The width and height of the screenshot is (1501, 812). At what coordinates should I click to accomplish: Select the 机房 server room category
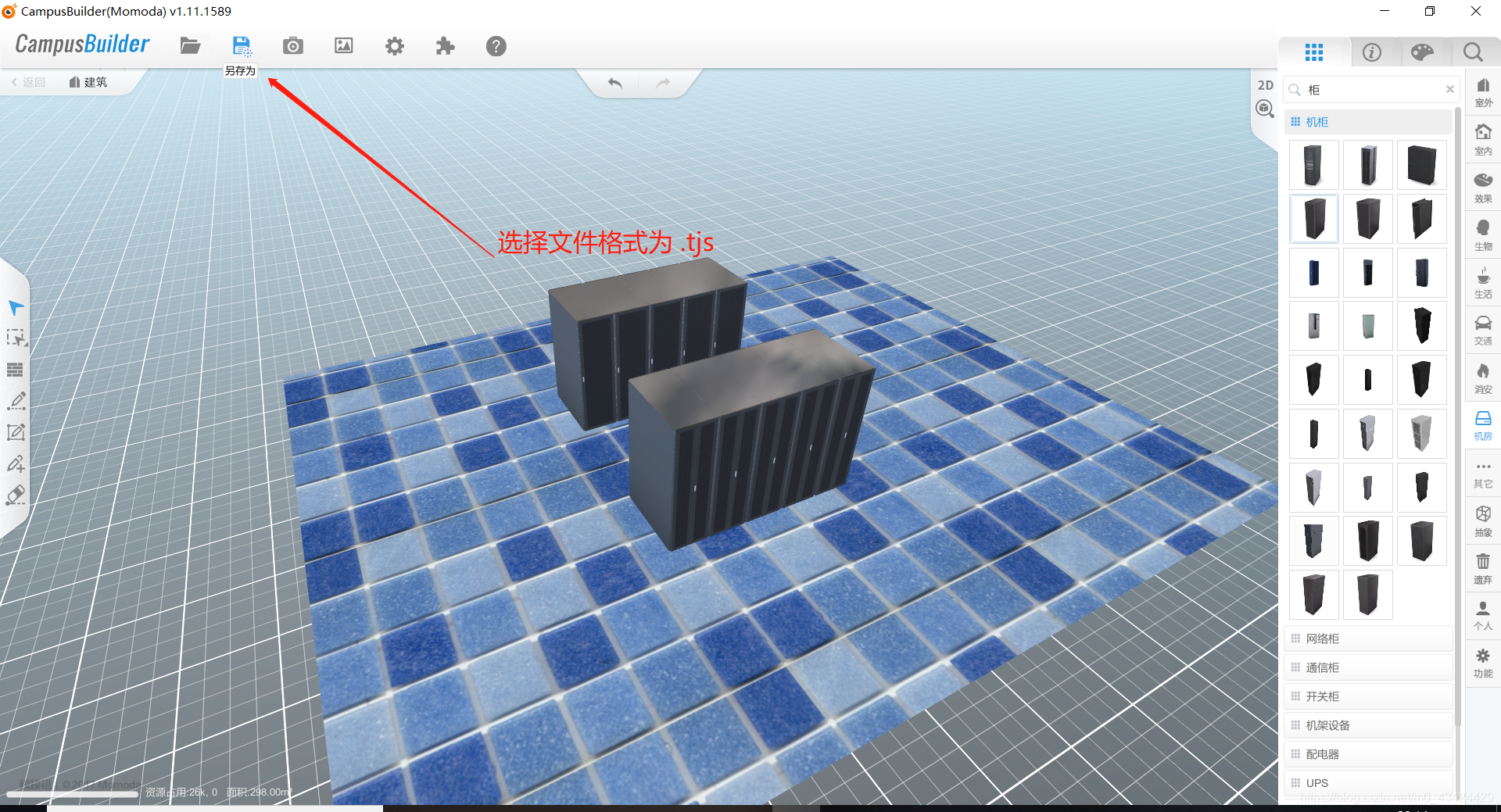pyautogui.click(x=1483, y=426)
